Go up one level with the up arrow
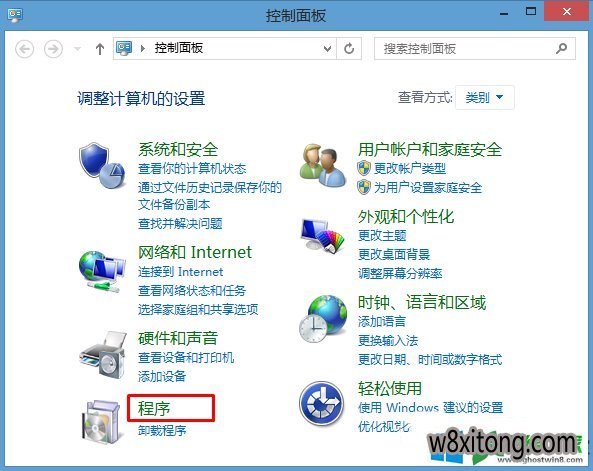 tap(99, 49)
